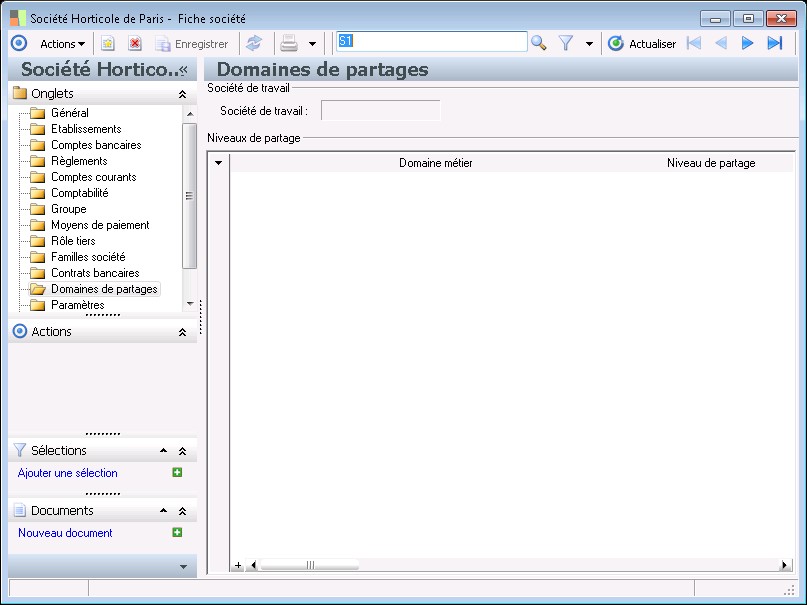Click the green plus beside Ajouter une sélection

(x=178, y=473)
